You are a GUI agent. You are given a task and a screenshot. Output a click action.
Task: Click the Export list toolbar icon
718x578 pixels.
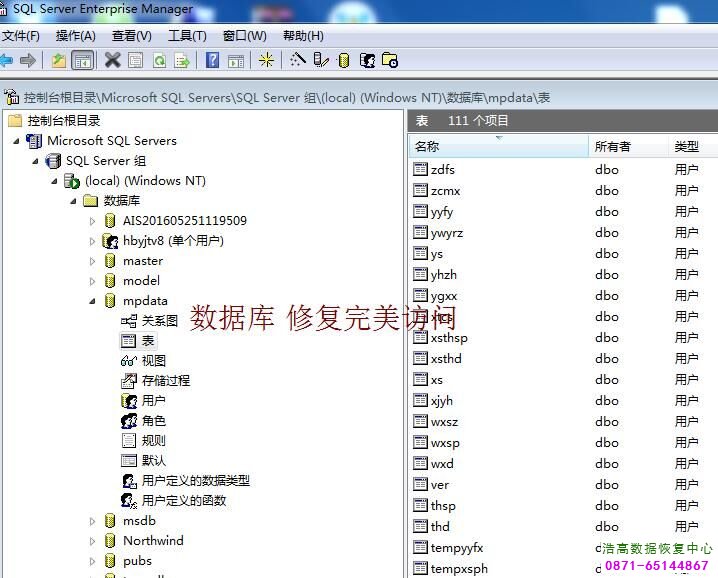coord(182,61)
